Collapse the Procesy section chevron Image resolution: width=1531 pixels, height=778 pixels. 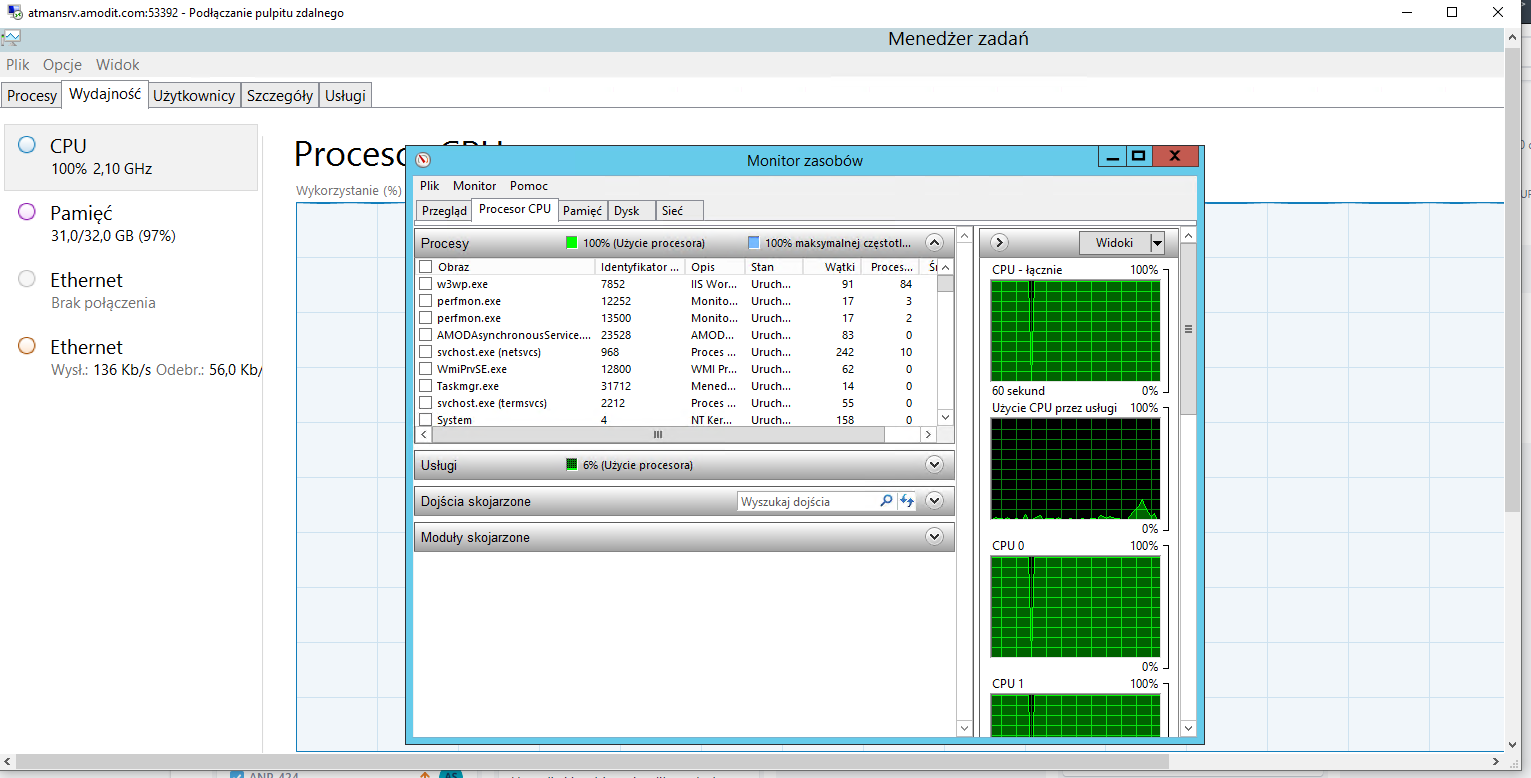934,242
